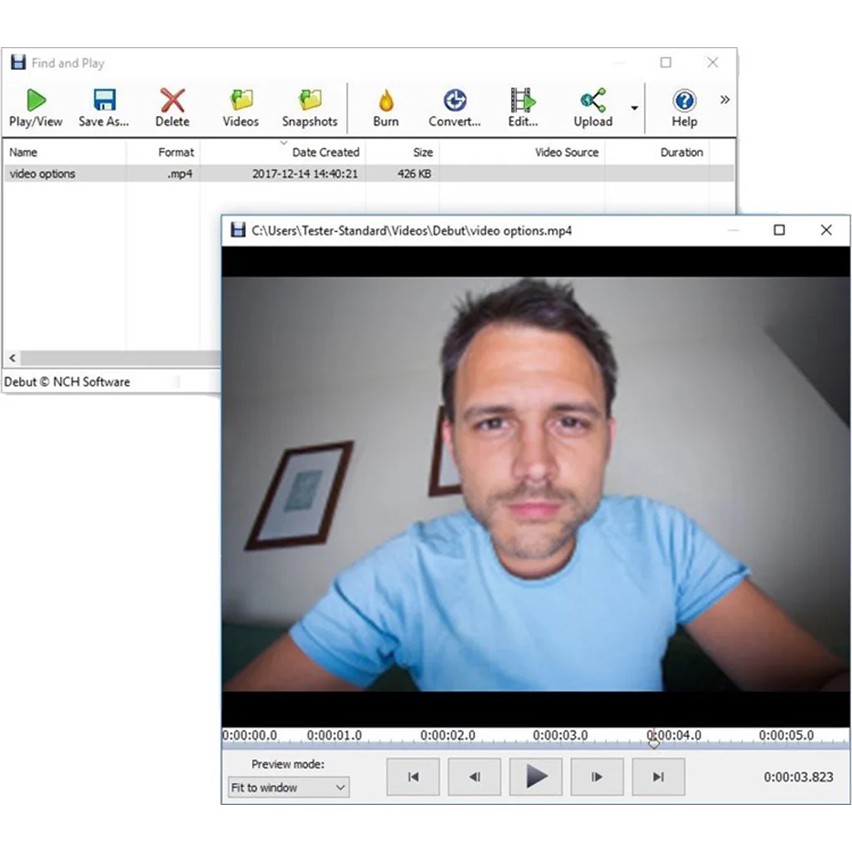Viewport: 852px width, 852px height.
Task: Show hidden toolbar items via overflow chevron
Action: [x=725, y=100]
